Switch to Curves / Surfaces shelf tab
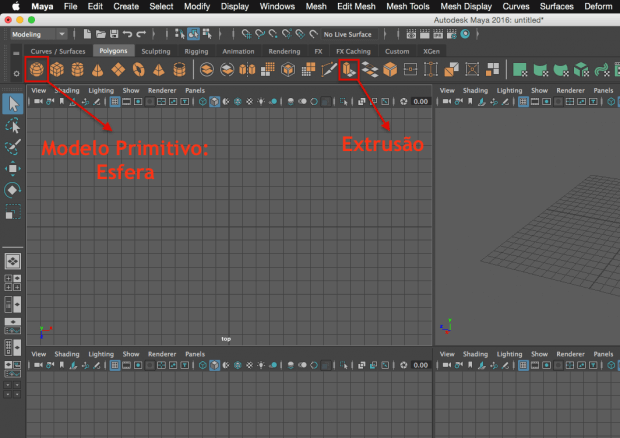Viewport: 620px width, 438px height. [x=58, y=51]
